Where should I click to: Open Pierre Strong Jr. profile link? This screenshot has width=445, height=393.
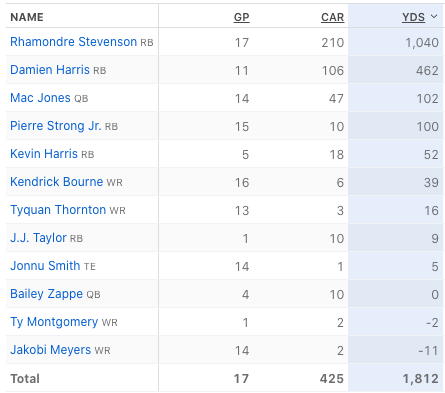(56, 126)
